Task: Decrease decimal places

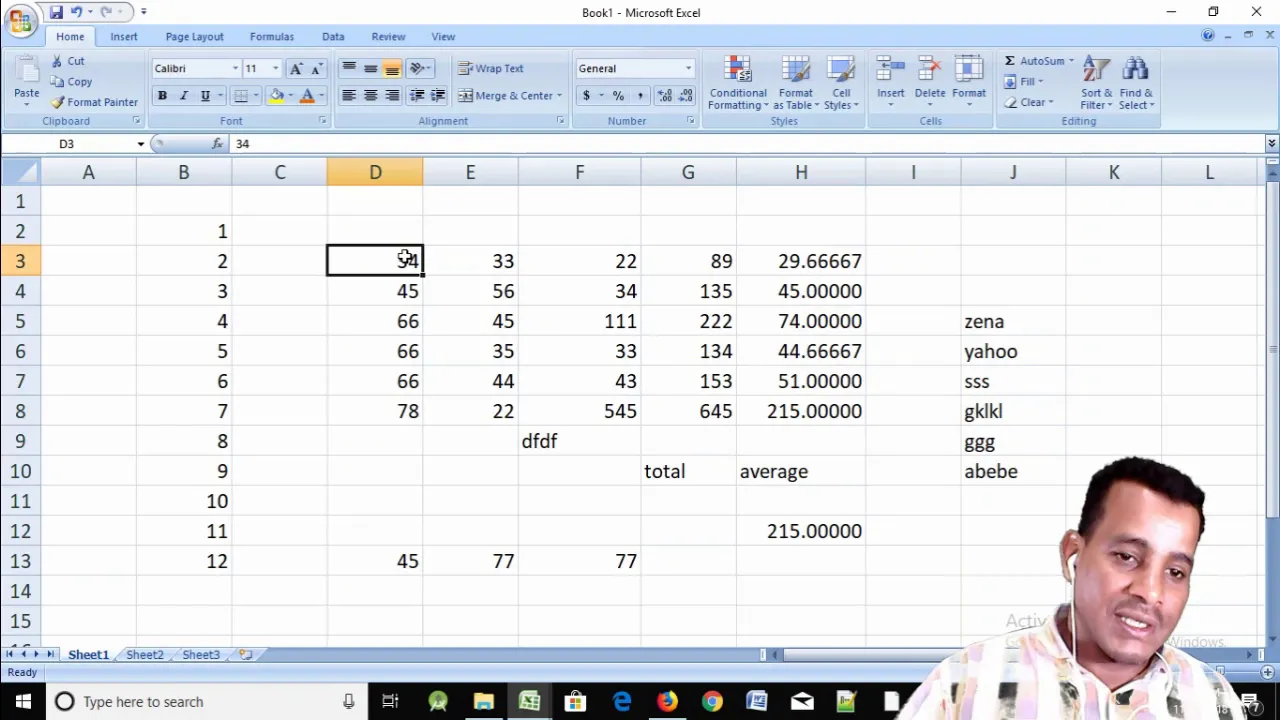Action: click(x=686, y=96)
